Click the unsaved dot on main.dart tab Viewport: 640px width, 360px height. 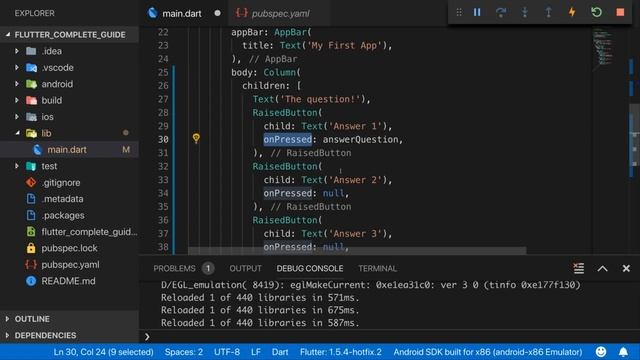(218, 13)
